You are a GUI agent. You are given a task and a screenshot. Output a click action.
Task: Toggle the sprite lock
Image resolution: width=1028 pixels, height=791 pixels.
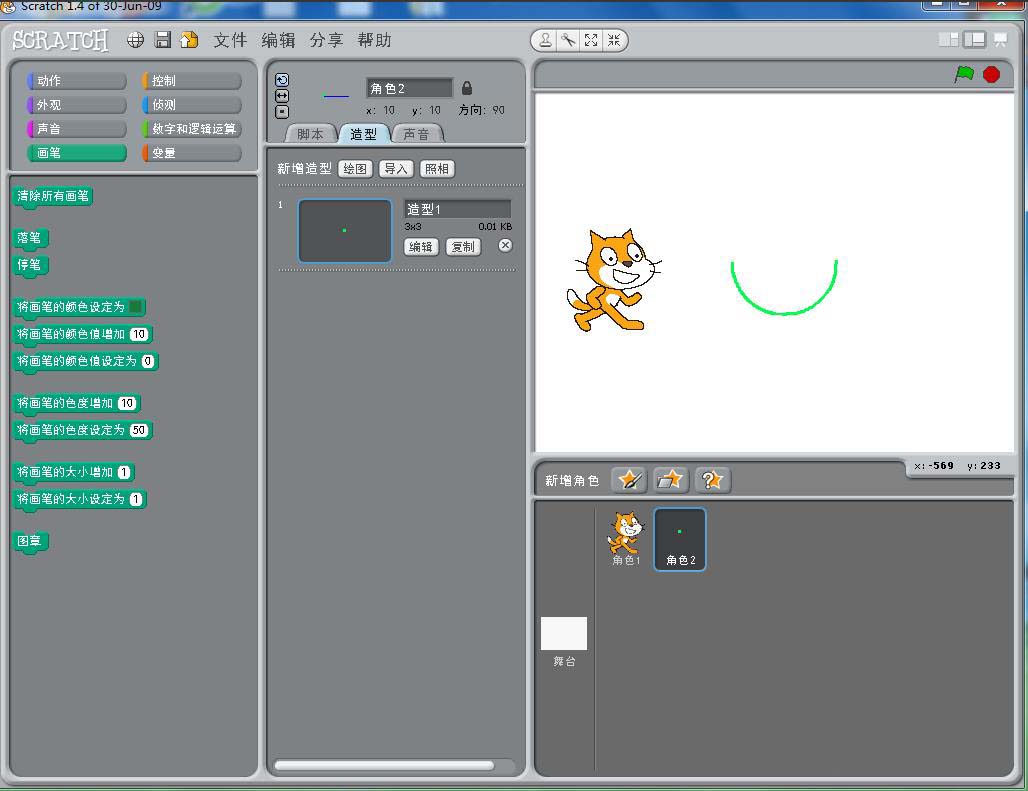[467, 89]
